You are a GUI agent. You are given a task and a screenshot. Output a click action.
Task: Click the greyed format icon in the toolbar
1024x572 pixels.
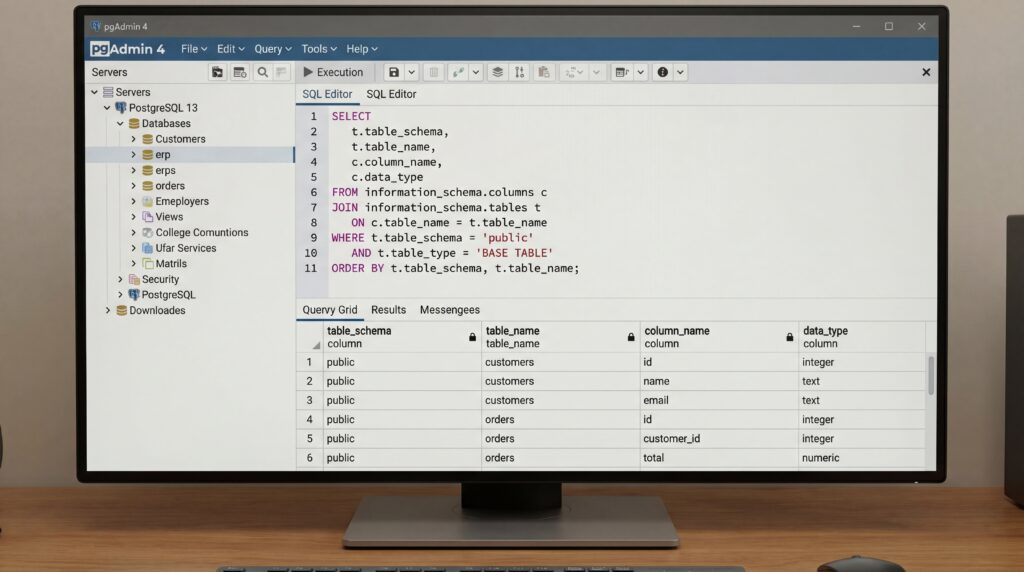[573, 72]
